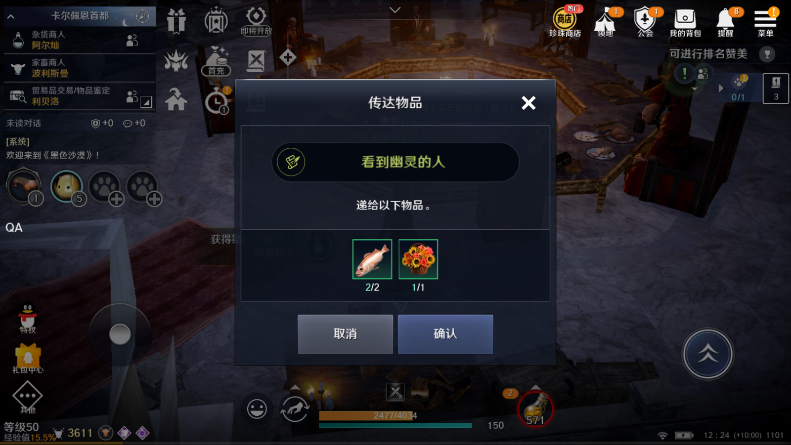Confirm delivery with 确认 button

445,334
